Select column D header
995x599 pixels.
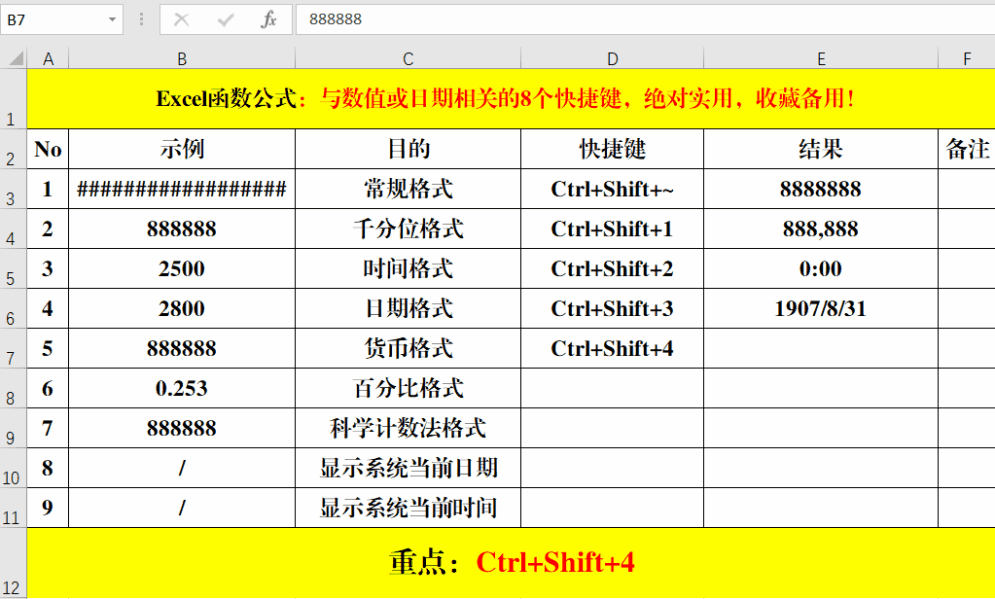tap(612, 59)
